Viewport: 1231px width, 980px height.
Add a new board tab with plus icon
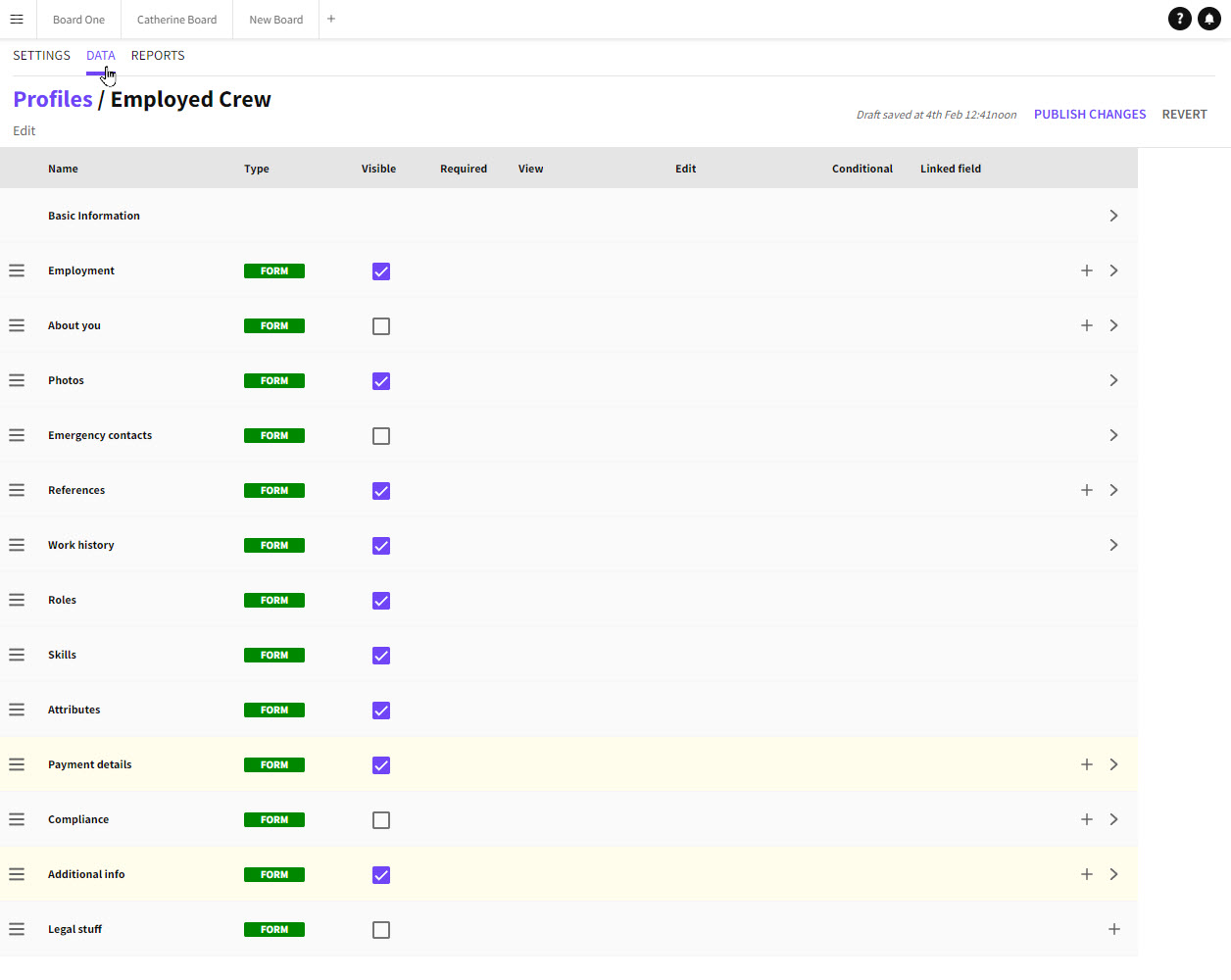pyautogui.click(x=331, y=19)
